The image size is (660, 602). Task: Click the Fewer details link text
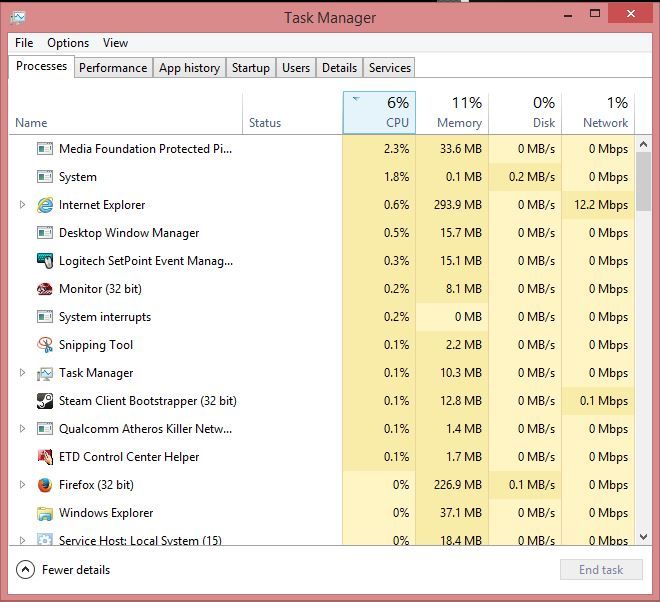76,570
